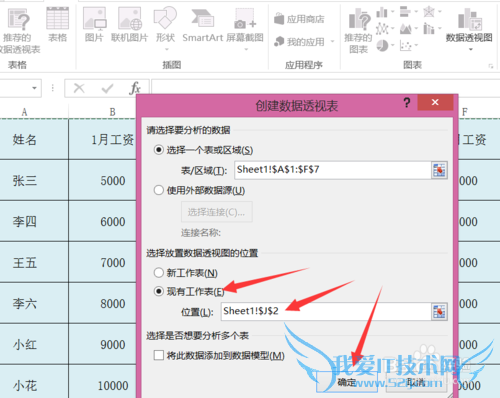Click the cell with value 10000
This screenshot has width=500, height=398.
coord(102,382)
